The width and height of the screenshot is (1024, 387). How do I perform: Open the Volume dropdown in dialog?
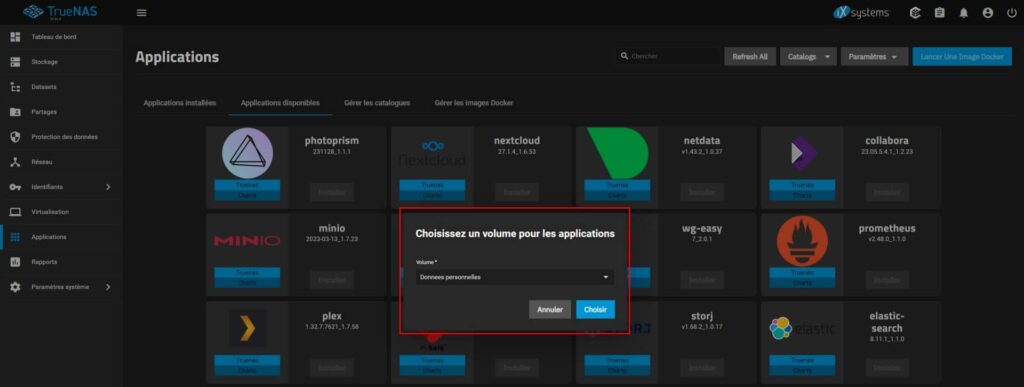(x=515, y=277)
